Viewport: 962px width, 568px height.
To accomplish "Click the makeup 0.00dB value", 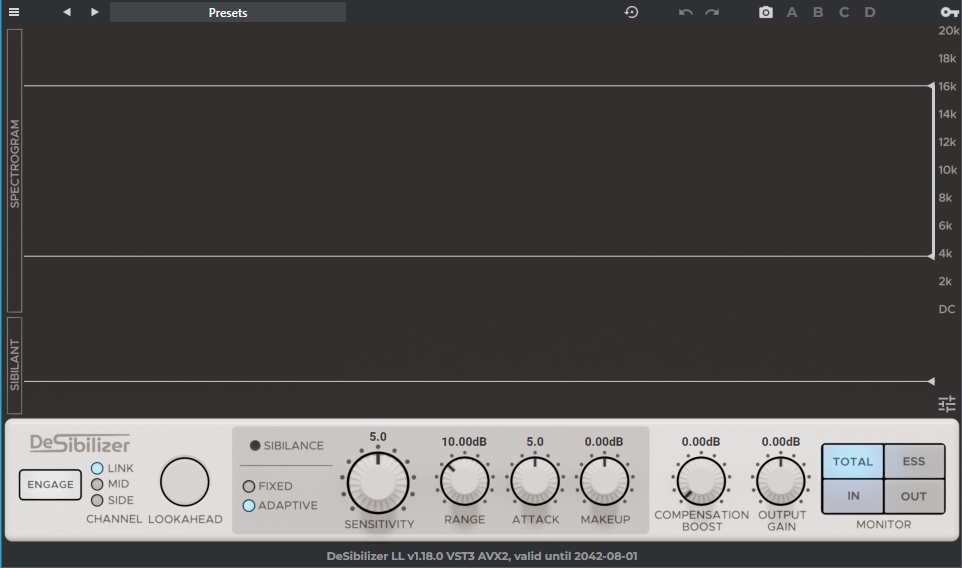I will [604, 442].
